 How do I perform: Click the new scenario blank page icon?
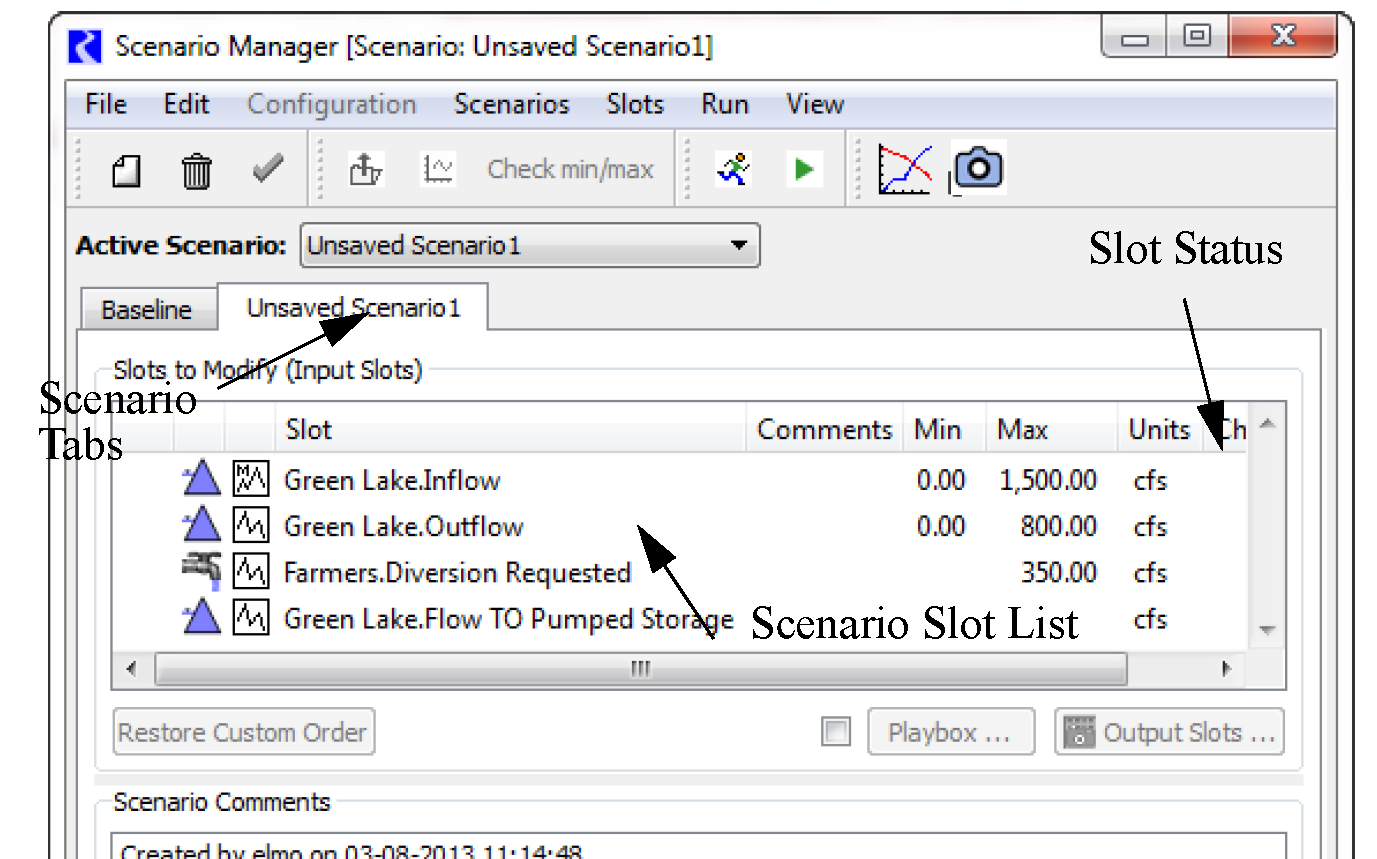coord(126,171)
